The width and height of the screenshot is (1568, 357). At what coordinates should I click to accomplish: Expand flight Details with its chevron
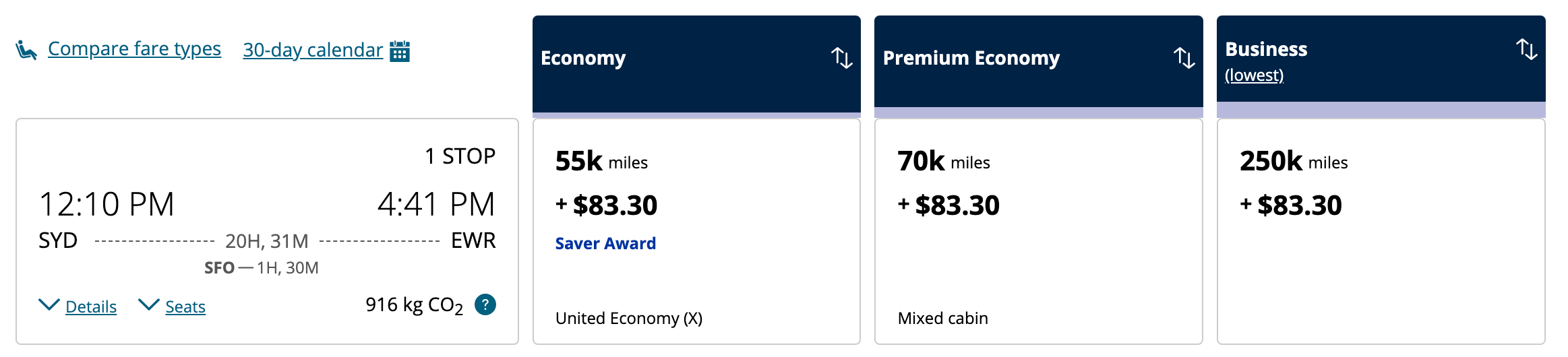(49, 305)
